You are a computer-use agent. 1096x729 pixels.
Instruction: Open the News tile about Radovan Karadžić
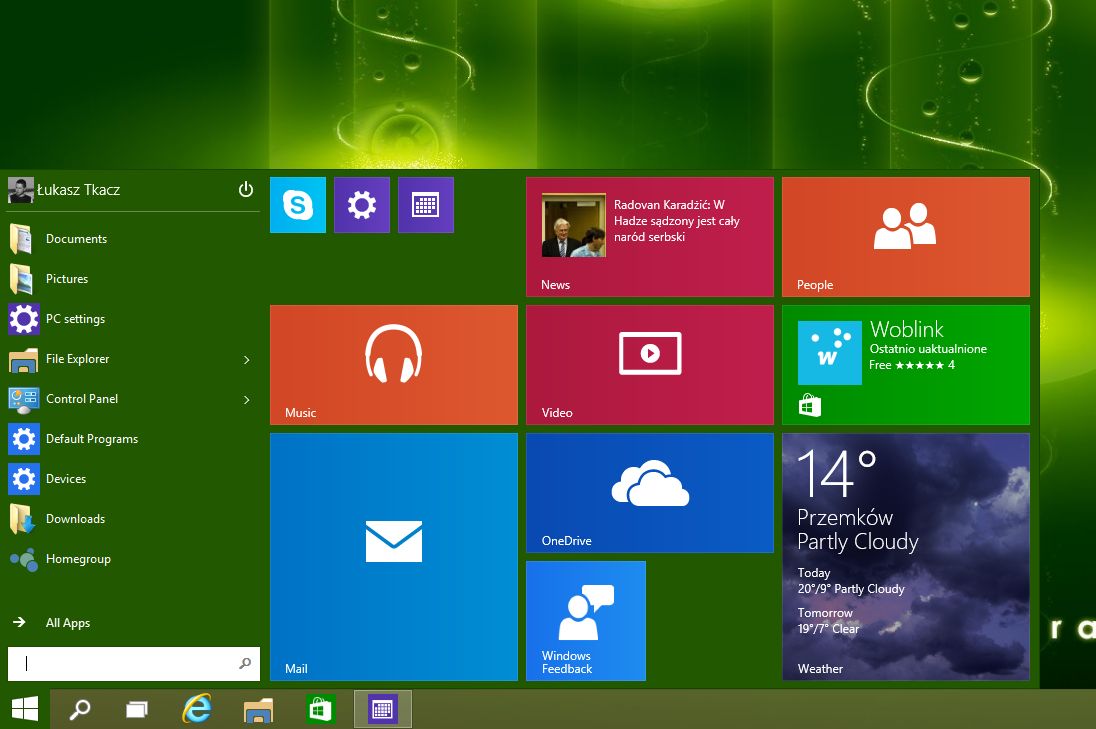pos(649,237)
